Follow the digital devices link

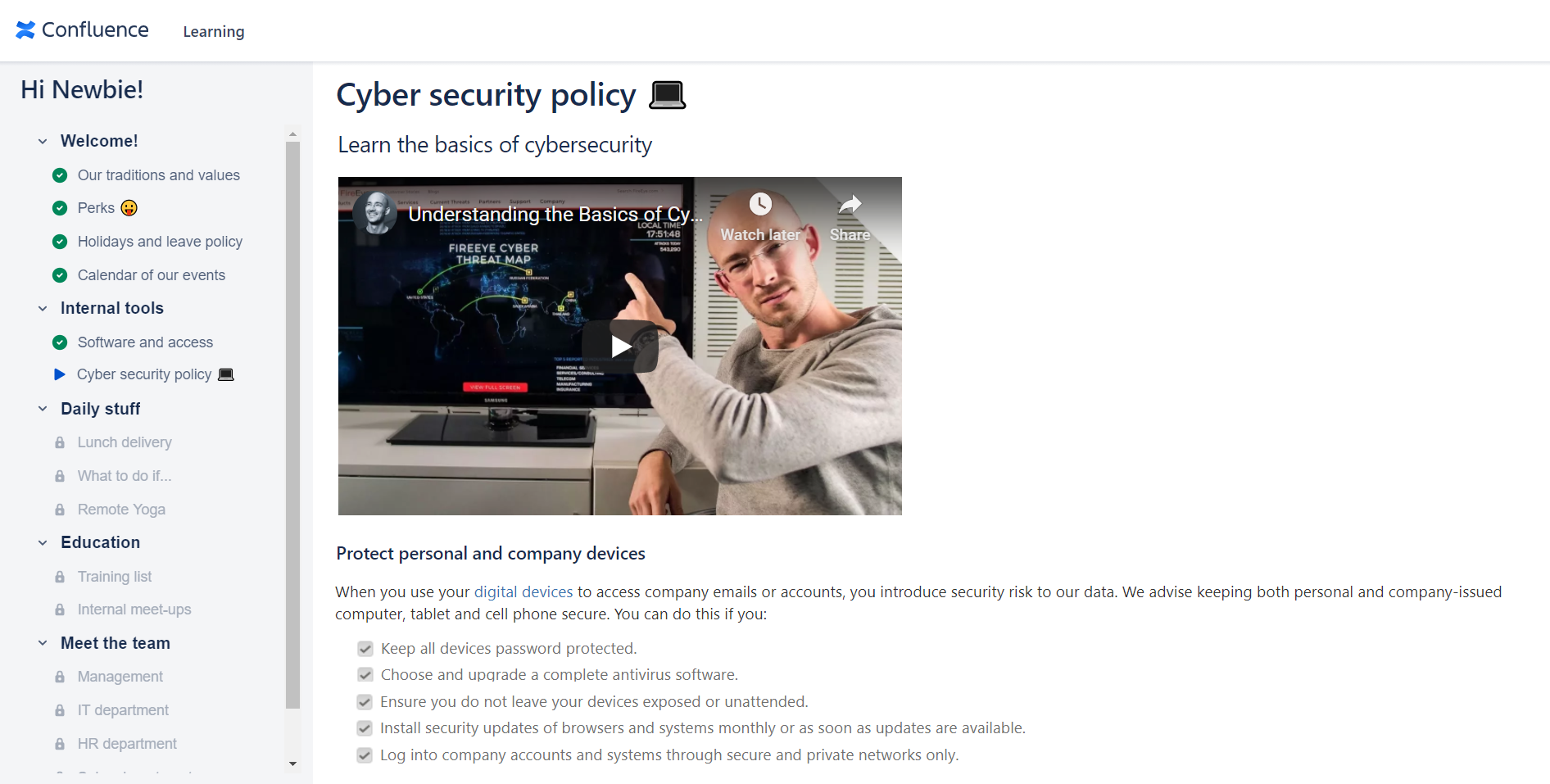click(523, 591)
